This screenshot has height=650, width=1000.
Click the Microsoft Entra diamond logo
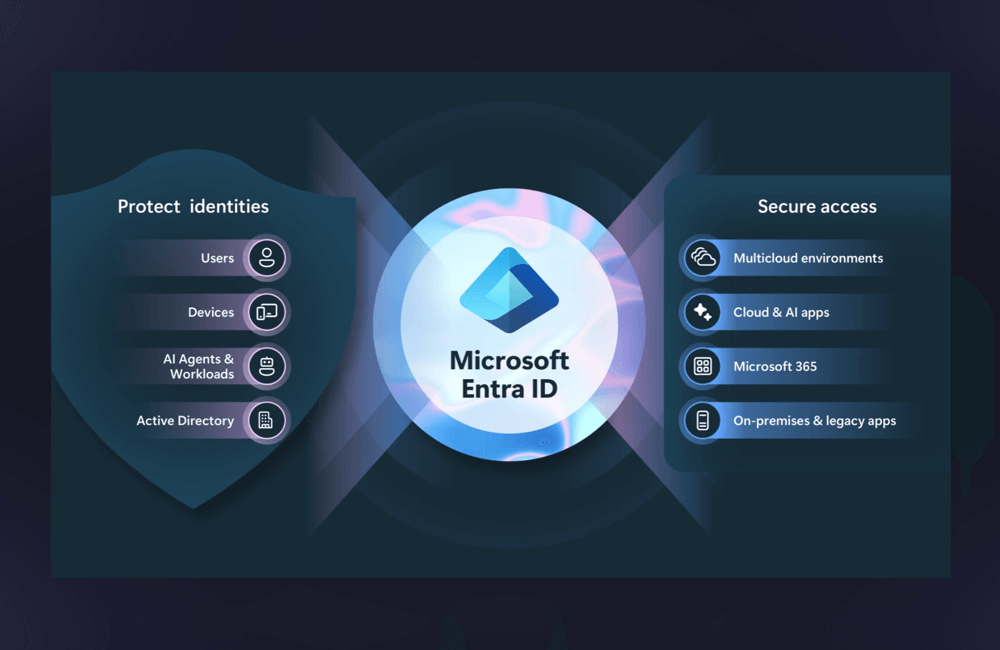coord(509,290)
